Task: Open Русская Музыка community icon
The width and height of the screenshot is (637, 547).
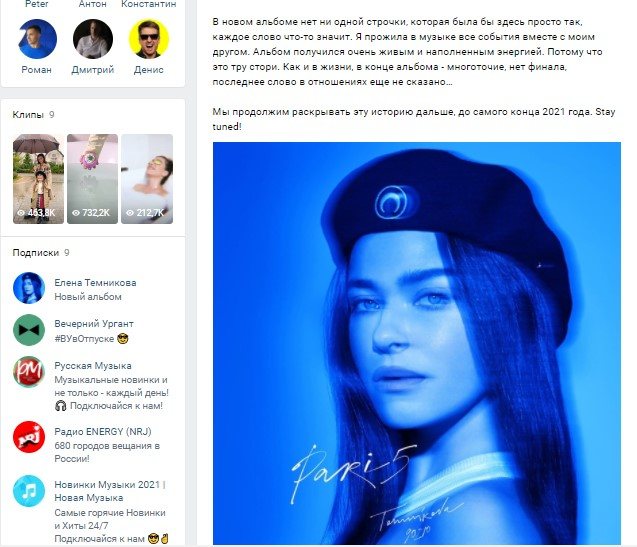Action: (29, 371)
